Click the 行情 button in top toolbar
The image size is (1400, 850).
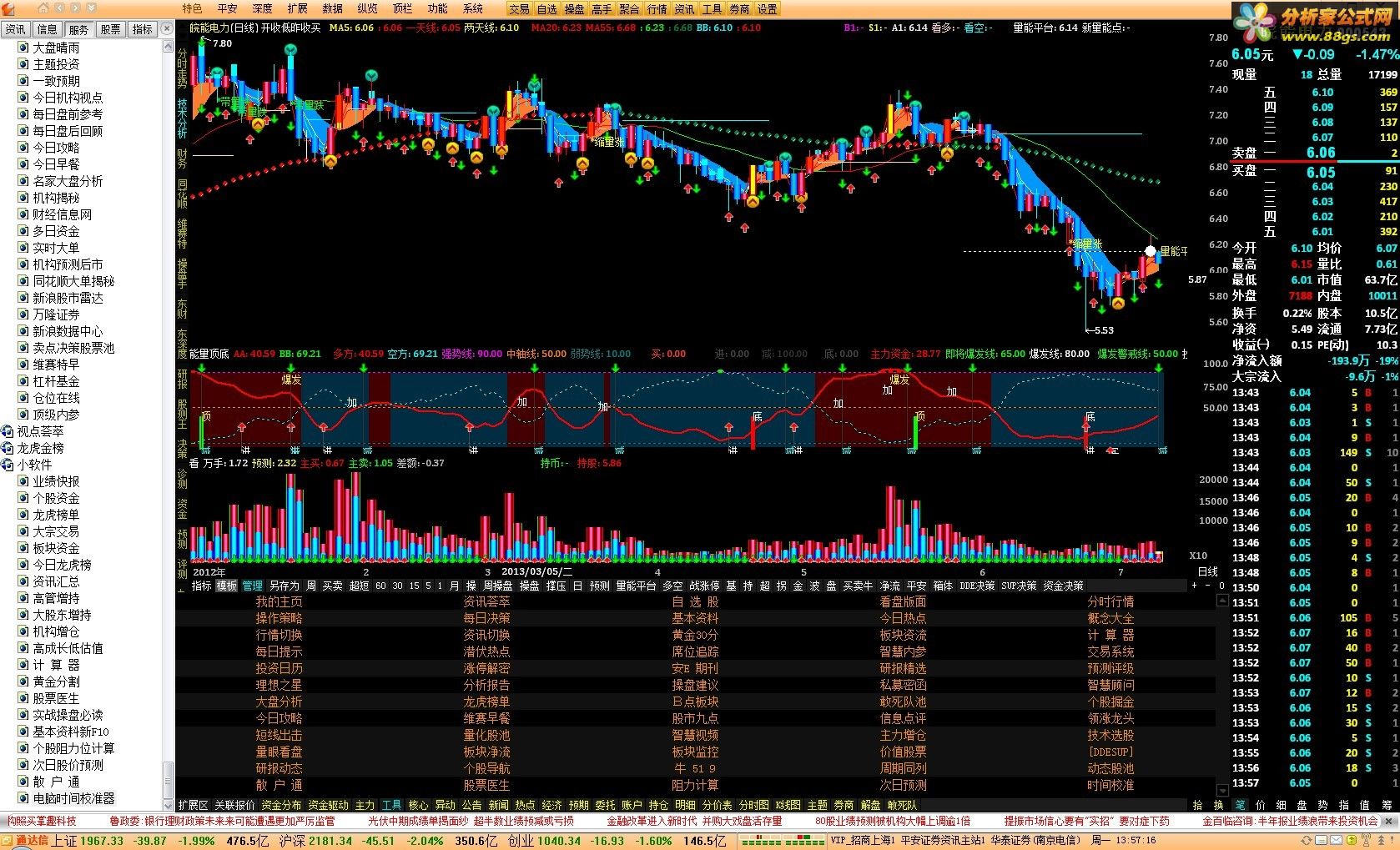(x=657, y=9)
